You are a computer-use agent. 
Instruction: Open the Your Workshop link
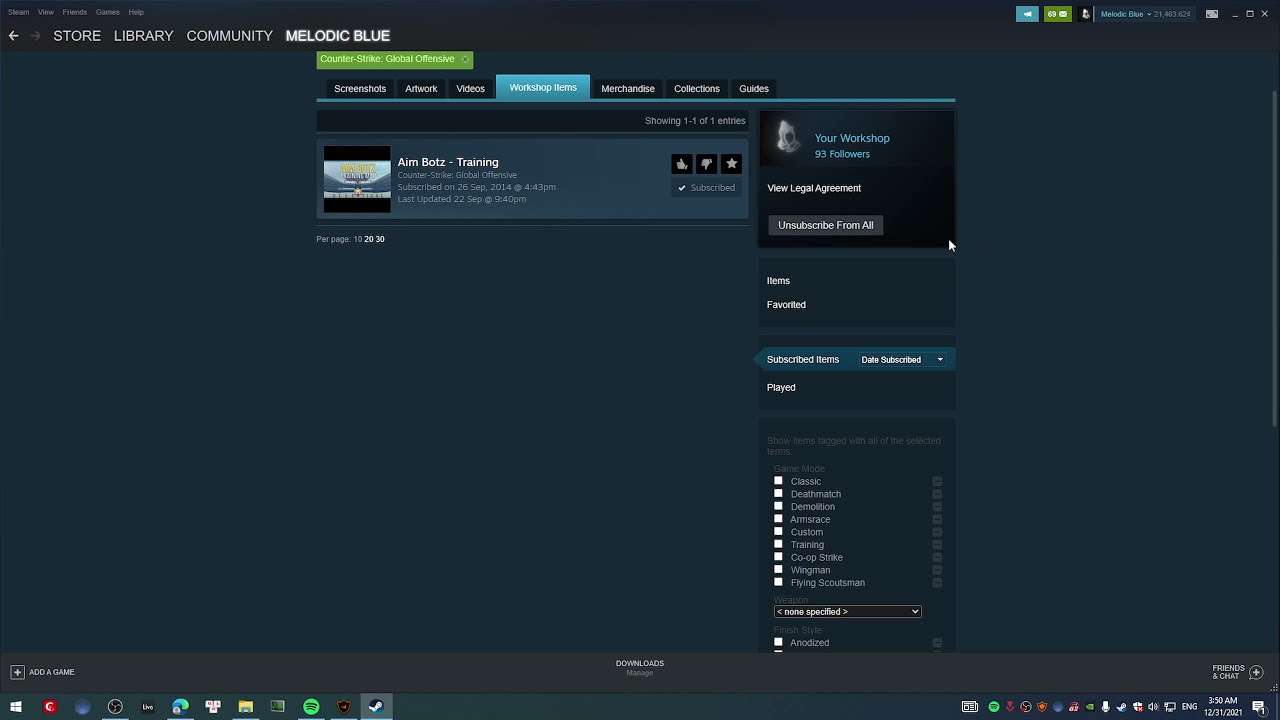pyautogui.click(x=852, y=138)
